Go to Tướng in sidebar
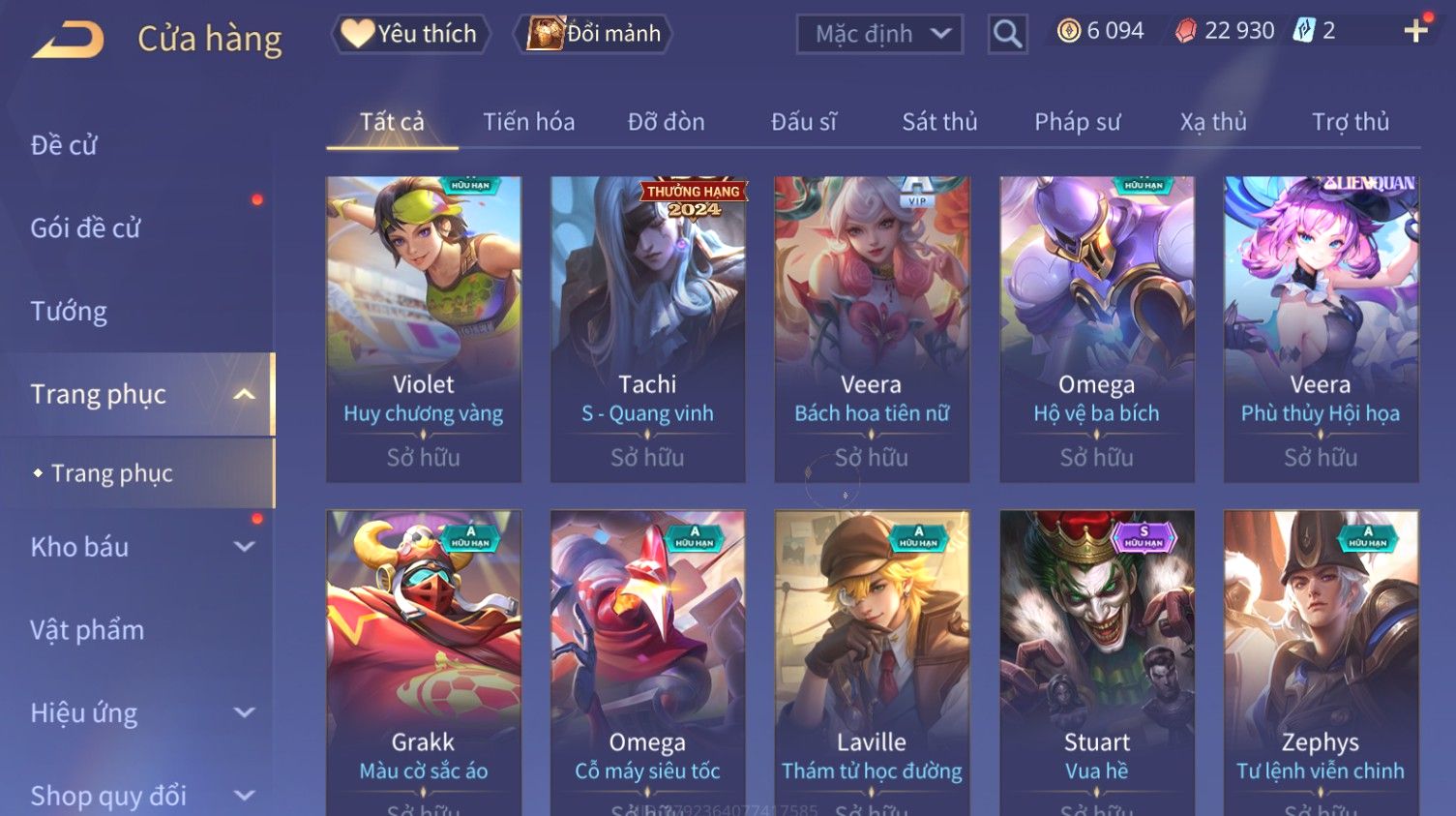 [69, 312]
